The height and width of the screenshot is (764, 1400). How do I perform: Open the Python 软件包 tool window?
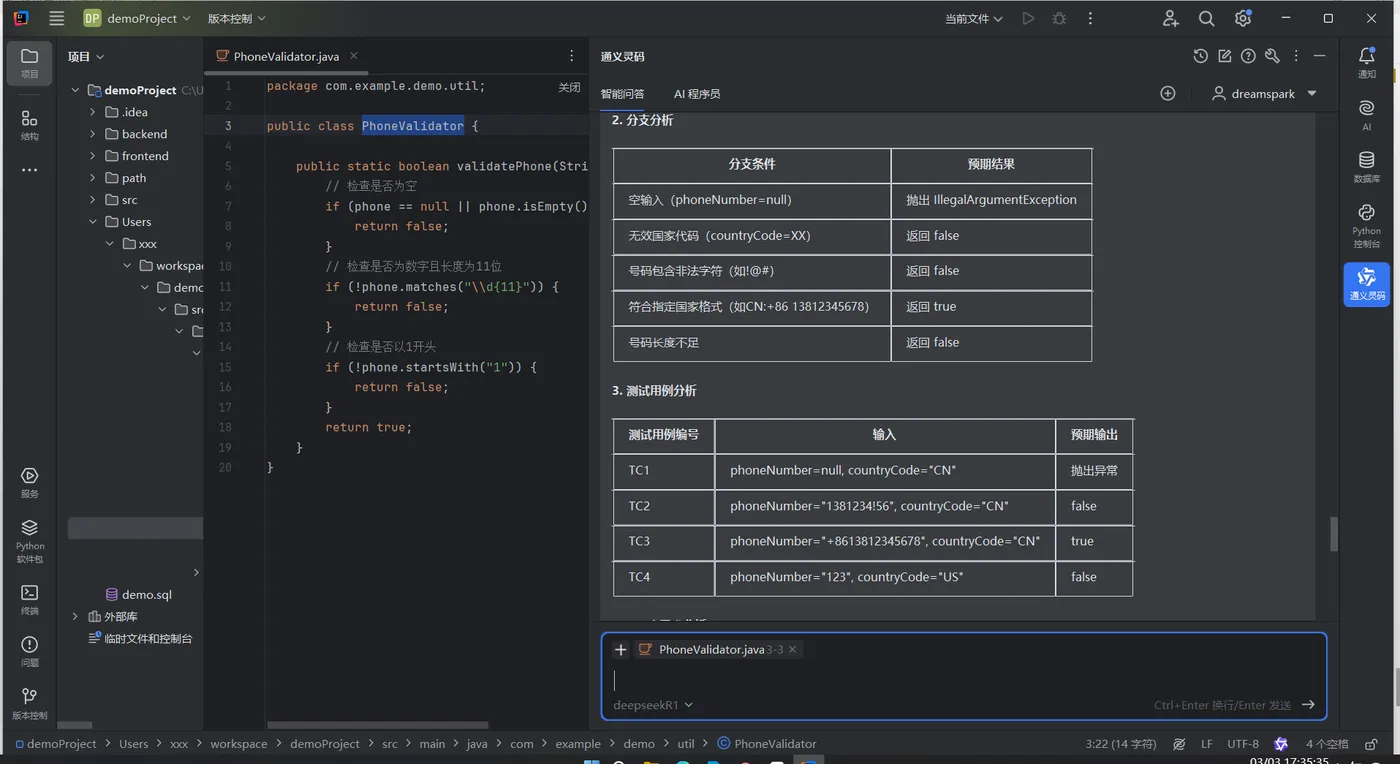[30, 540]
